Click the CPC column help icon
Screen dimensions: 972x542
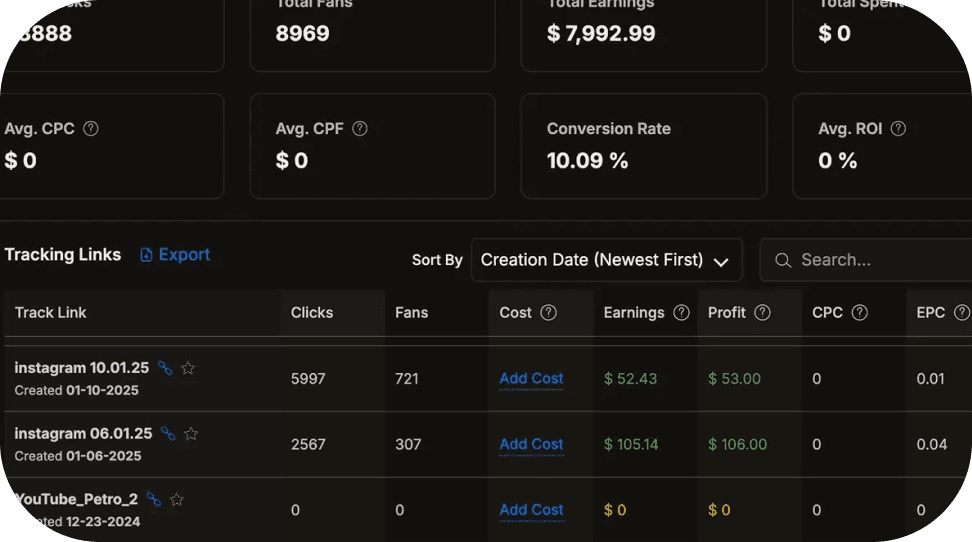[859, 313]
